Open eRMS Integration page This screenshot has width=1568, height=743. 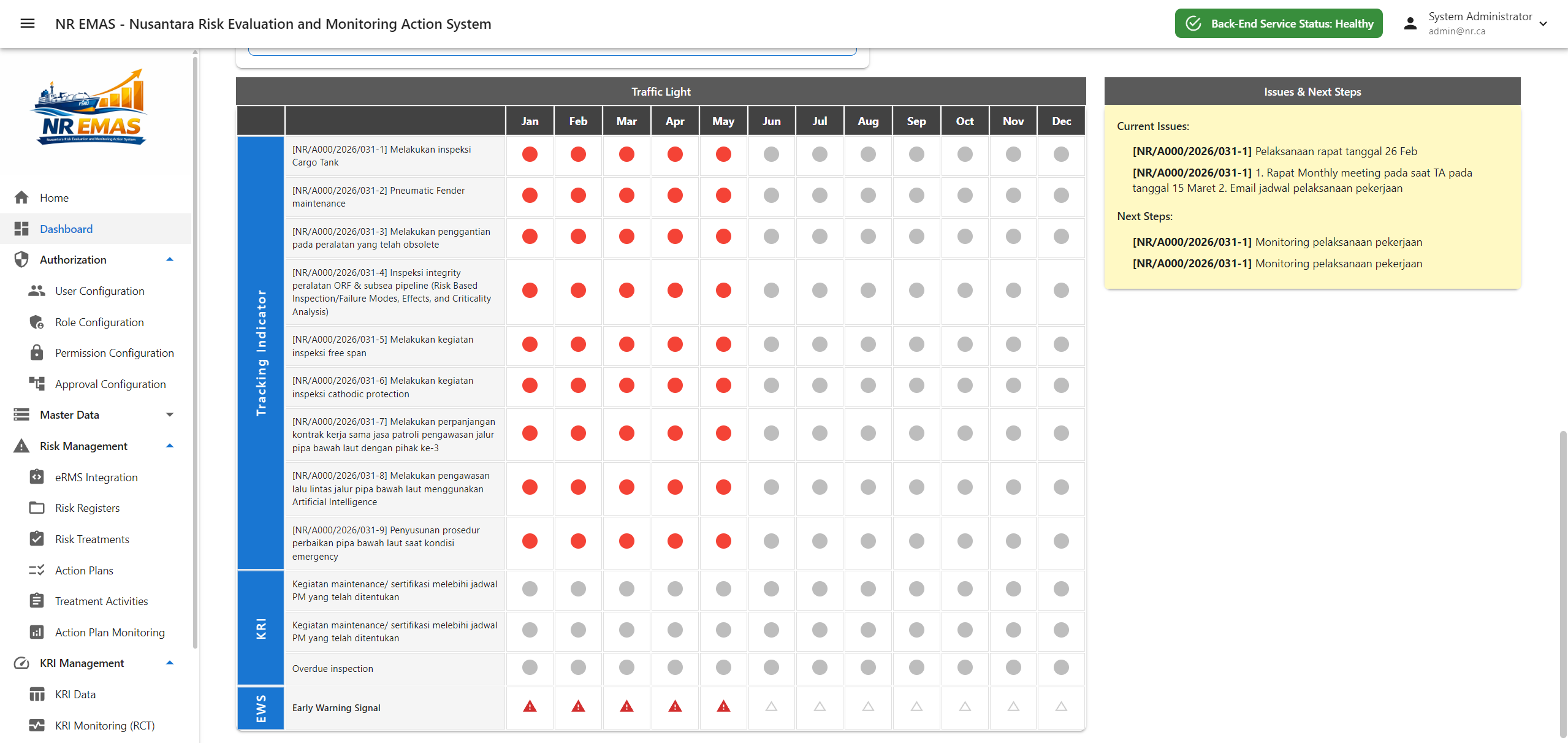[96, 477]
